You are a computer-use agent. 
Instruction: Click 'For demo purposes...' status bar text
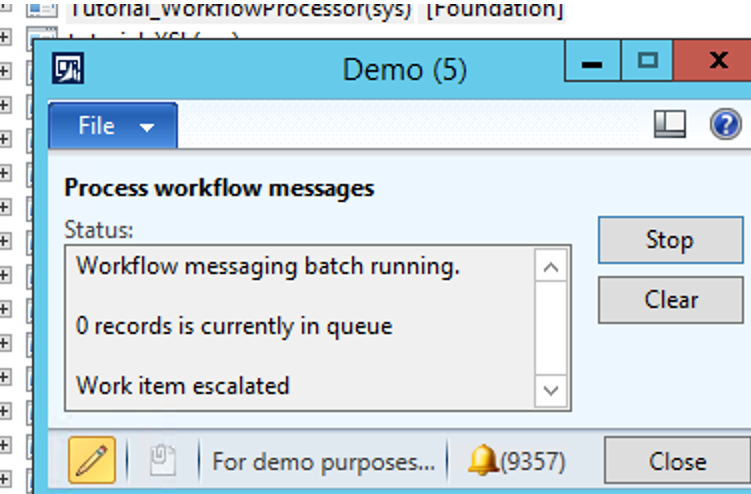[x=323, y=462]
